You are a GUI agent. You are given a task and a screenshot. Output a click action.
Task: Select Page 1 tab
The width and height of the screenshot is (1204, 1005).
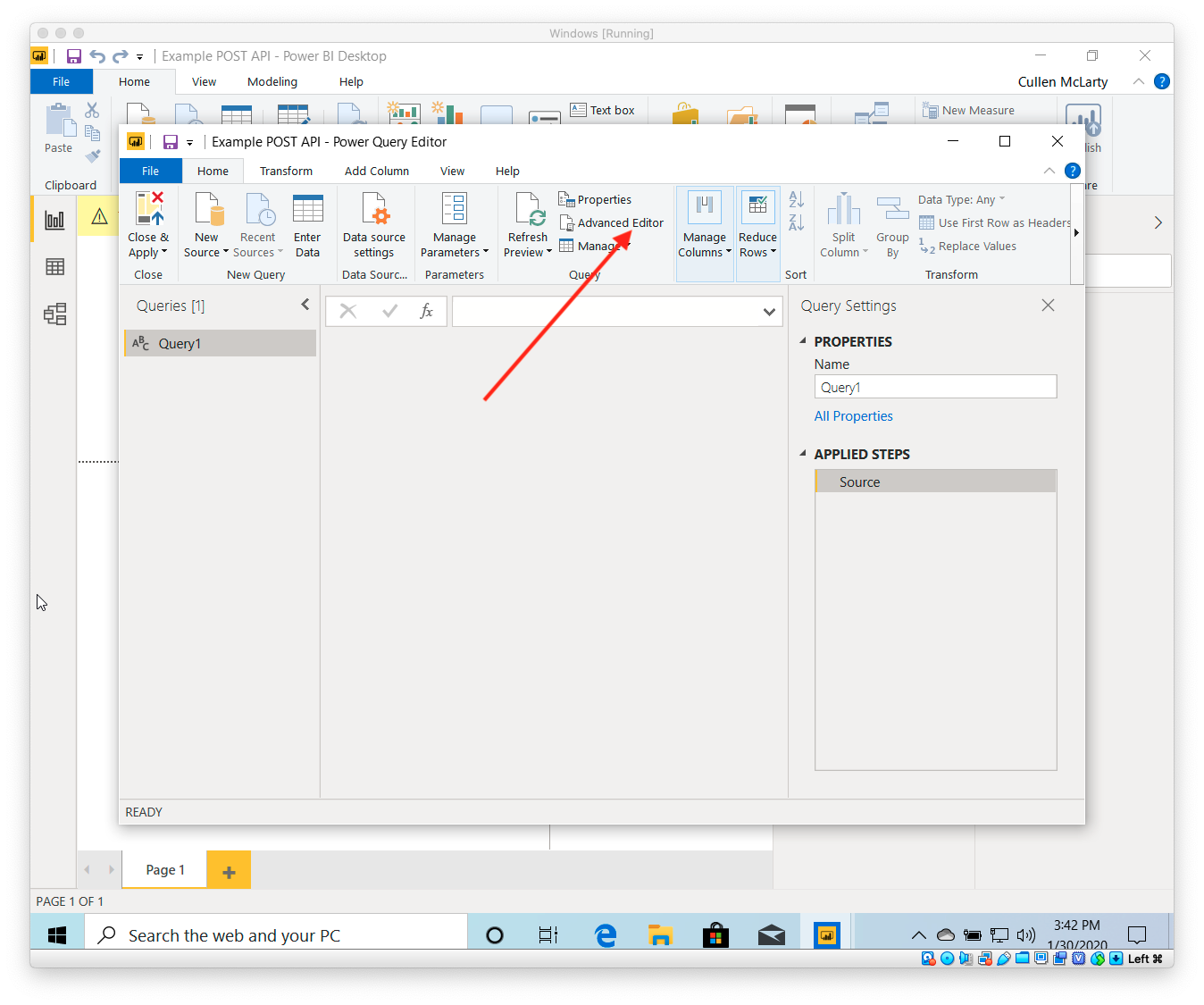click(x=165, y=869)
